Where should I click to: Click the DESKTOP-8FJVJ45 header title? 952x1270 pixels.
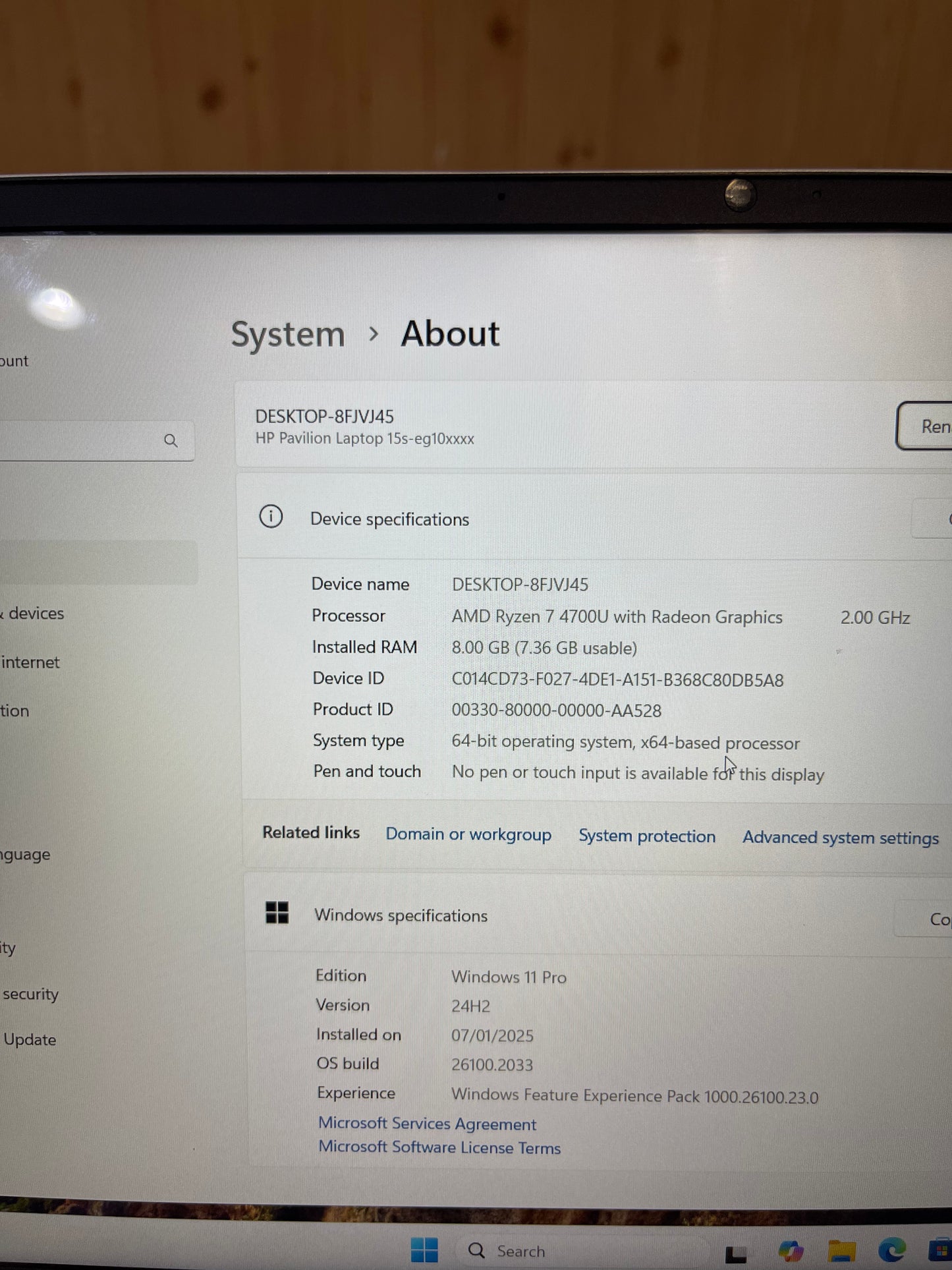click(x=324, y=417)
